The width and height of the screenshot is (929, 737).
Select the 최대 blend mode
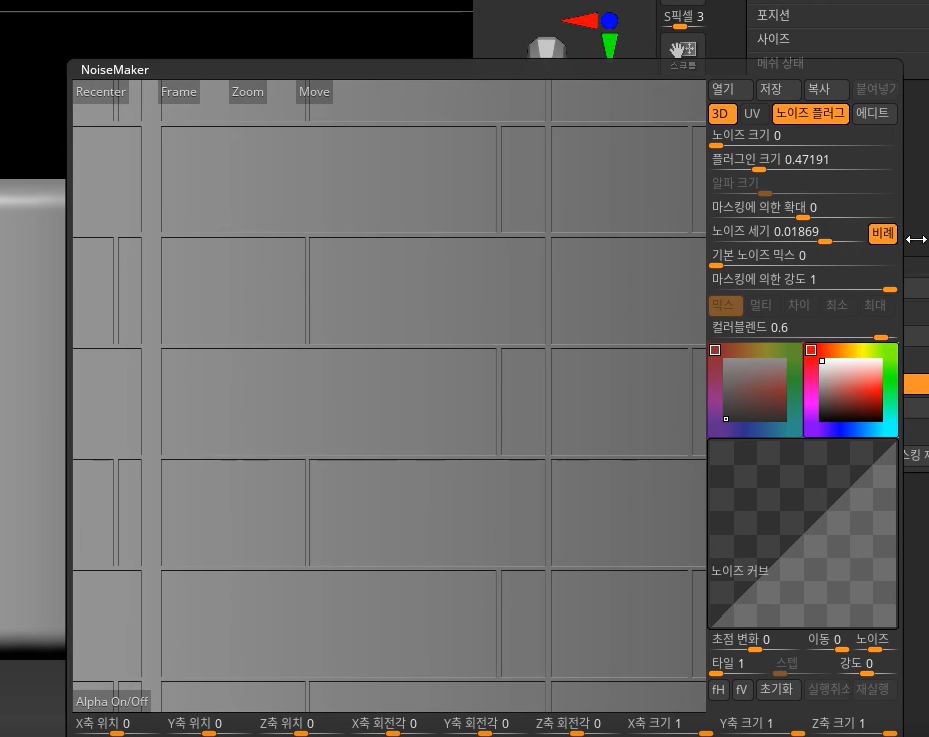(875, 305)
